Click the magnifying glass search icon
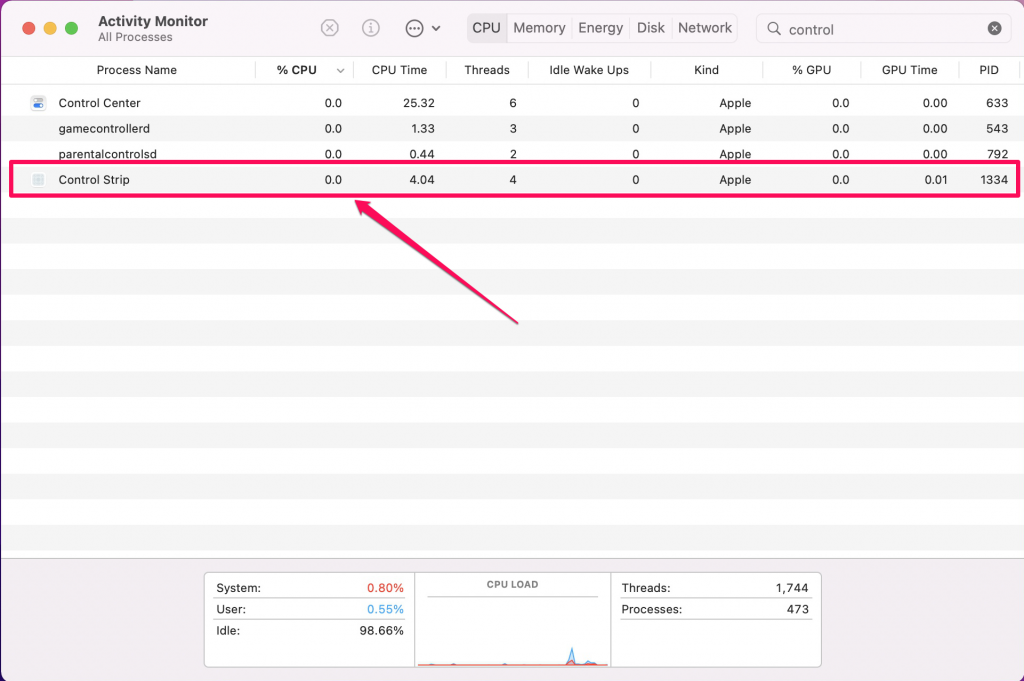 774,28
